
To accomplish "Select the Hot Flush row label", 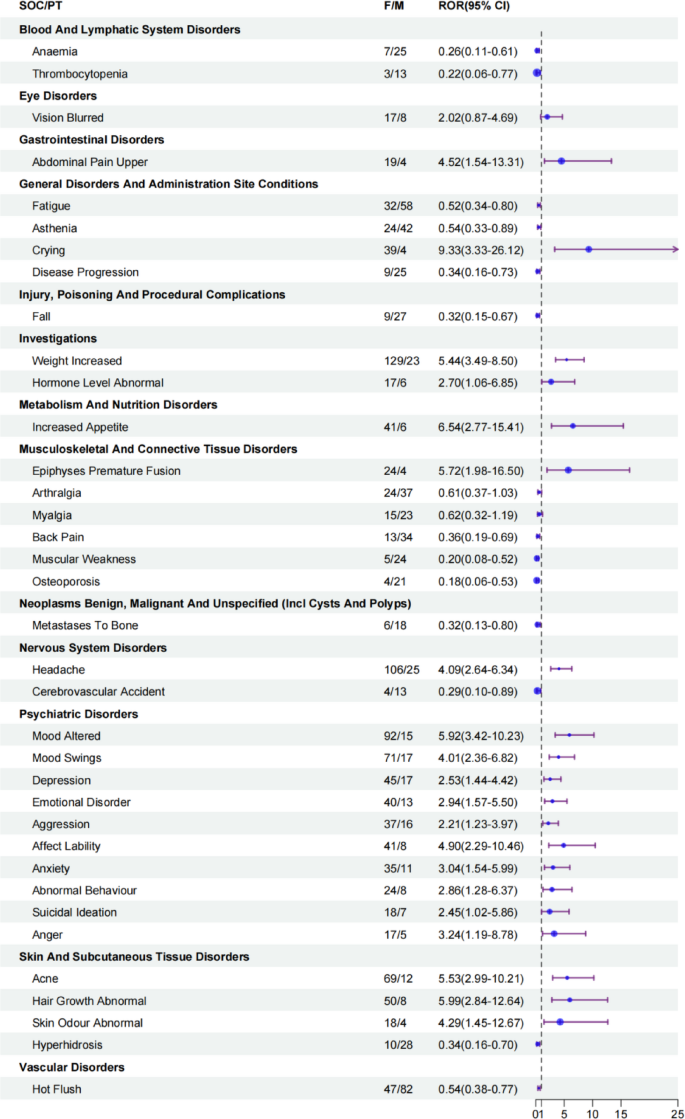I will 57,1089.
